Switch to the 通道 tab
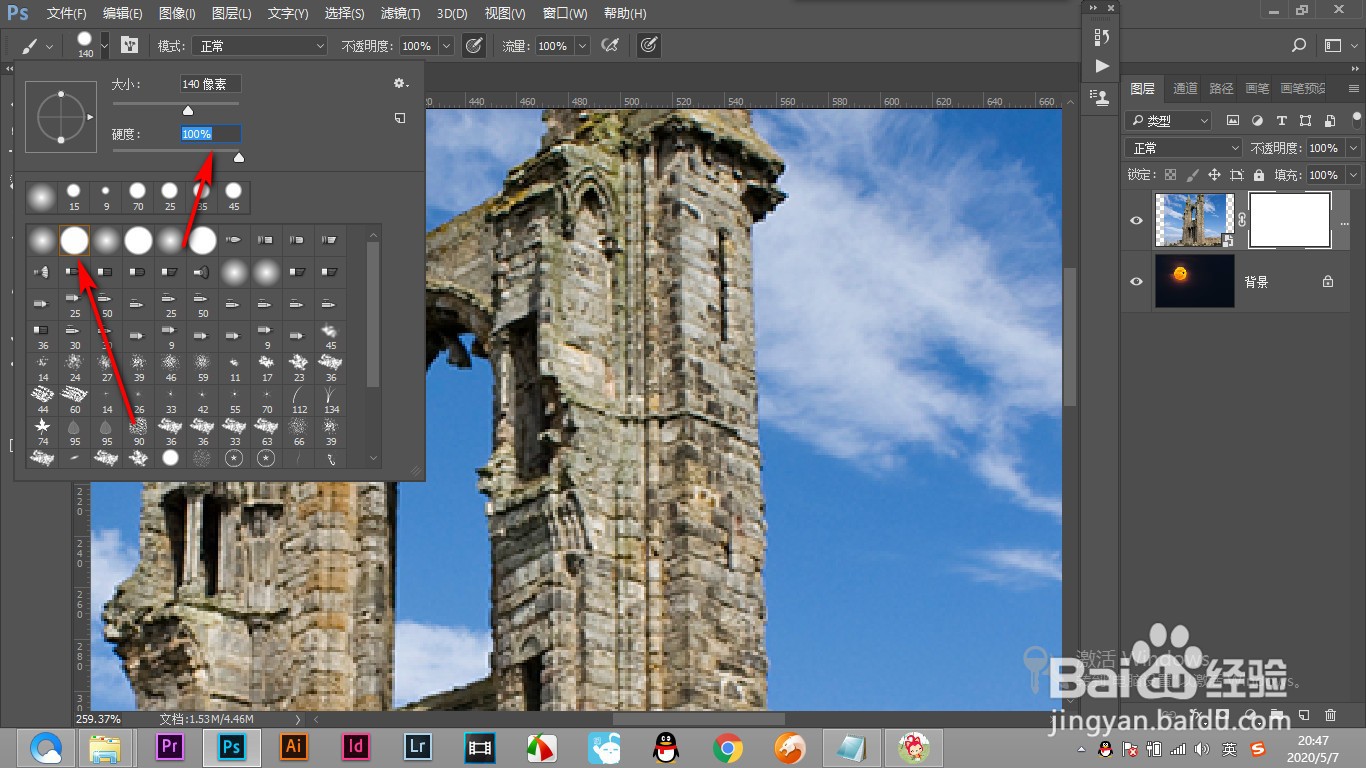Image resolution: width=1366 pixels, height=768 pixels. pos(1185,88)
